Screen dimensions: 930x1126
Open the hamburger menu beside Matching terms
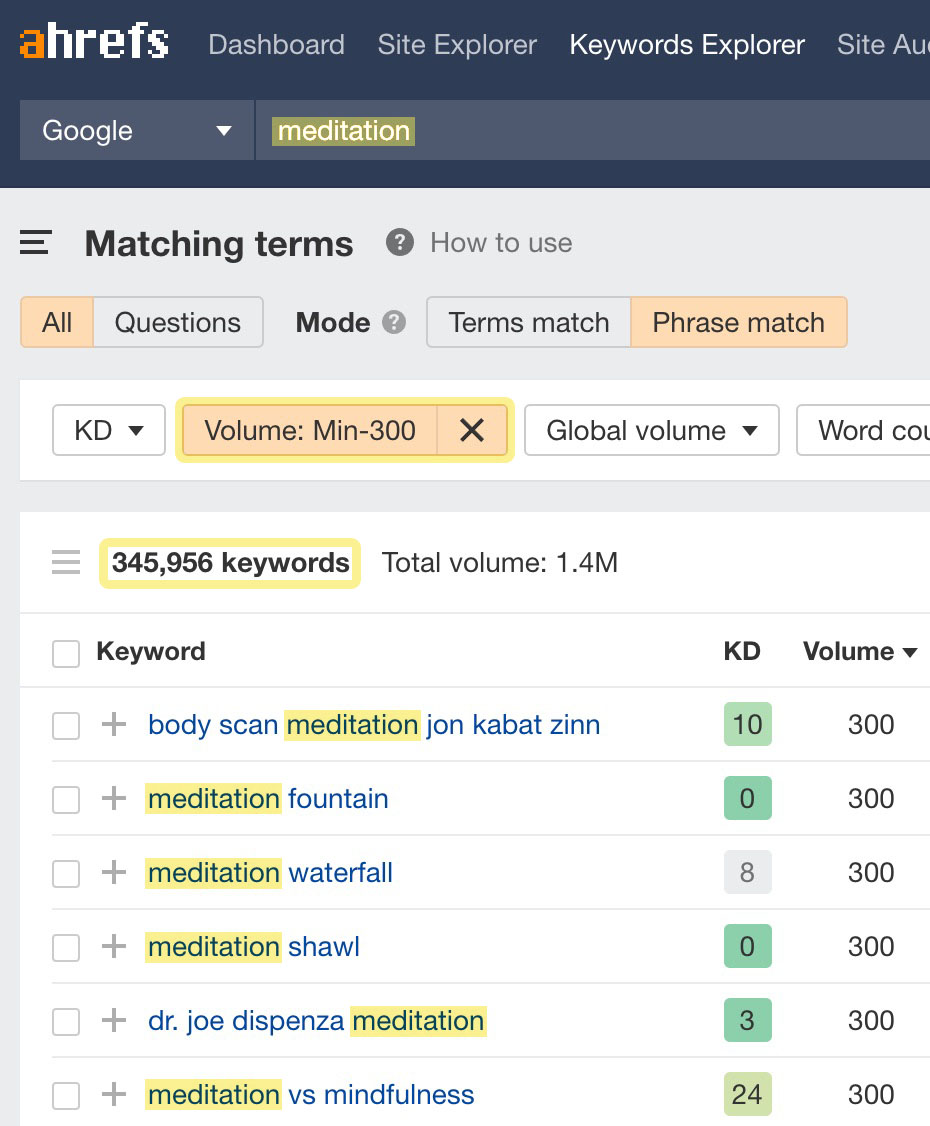pyautogui.click(x=36, y=243)
